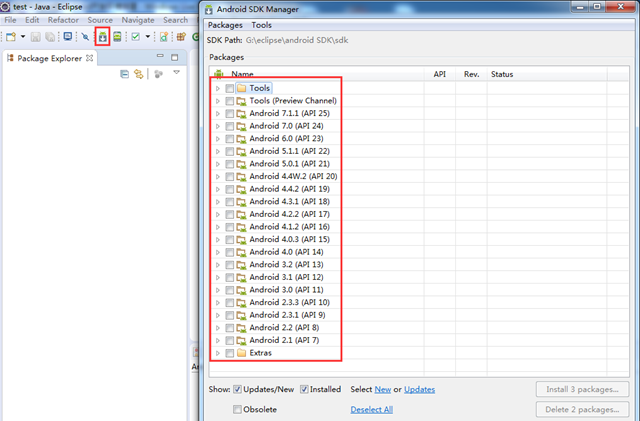Click the Android 7.1.1 (API 25) folder icon
Viewport: 640px width, 421px height.
coord(242,114)
